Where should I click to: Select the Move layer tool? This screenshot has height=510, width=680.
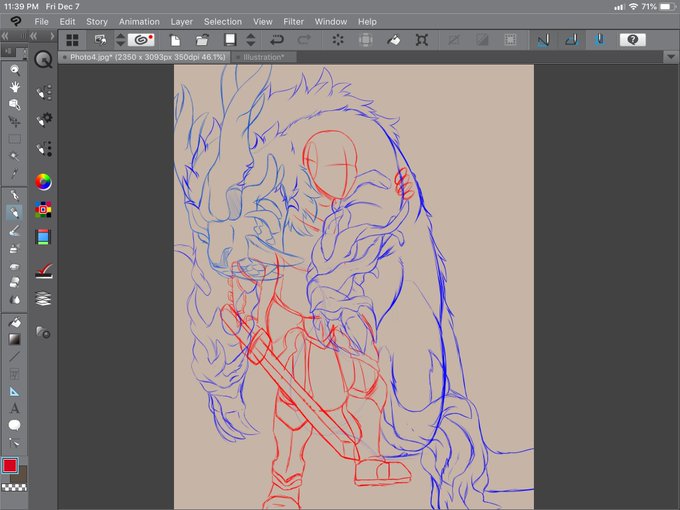tap(14, 122)
